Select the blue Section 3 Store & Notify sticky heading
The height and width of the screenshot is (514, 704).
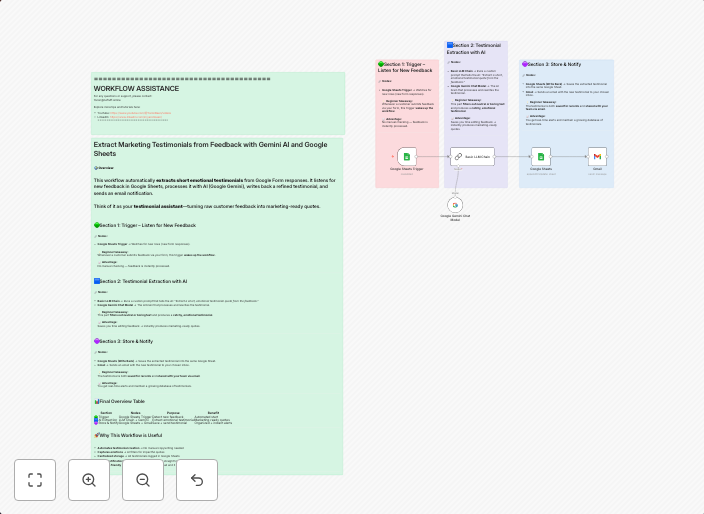(551, 64)
